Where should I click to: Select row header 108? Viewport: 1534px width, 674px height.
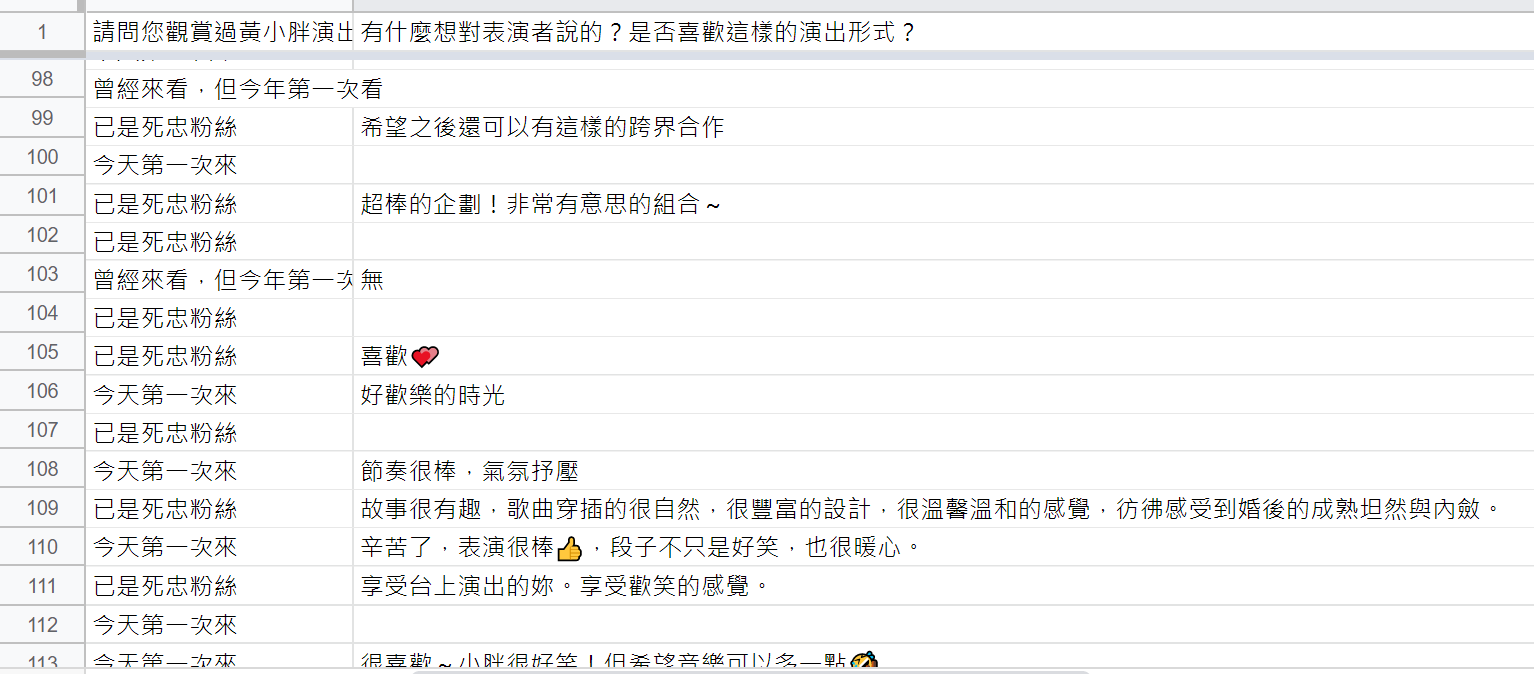[x=42, y=471]
